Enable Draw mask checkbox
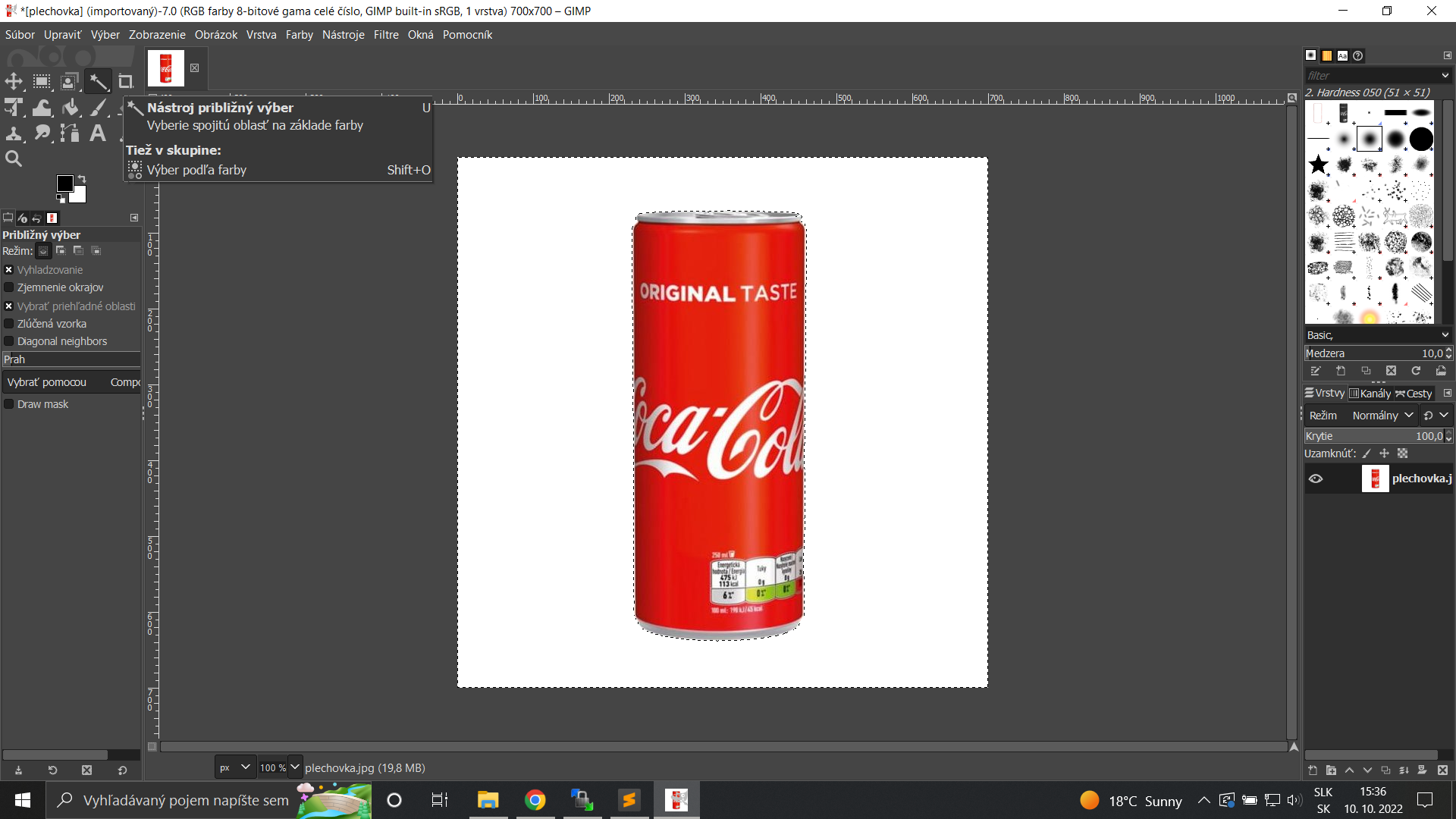The image size is (1456, 819). pos(9,404)
